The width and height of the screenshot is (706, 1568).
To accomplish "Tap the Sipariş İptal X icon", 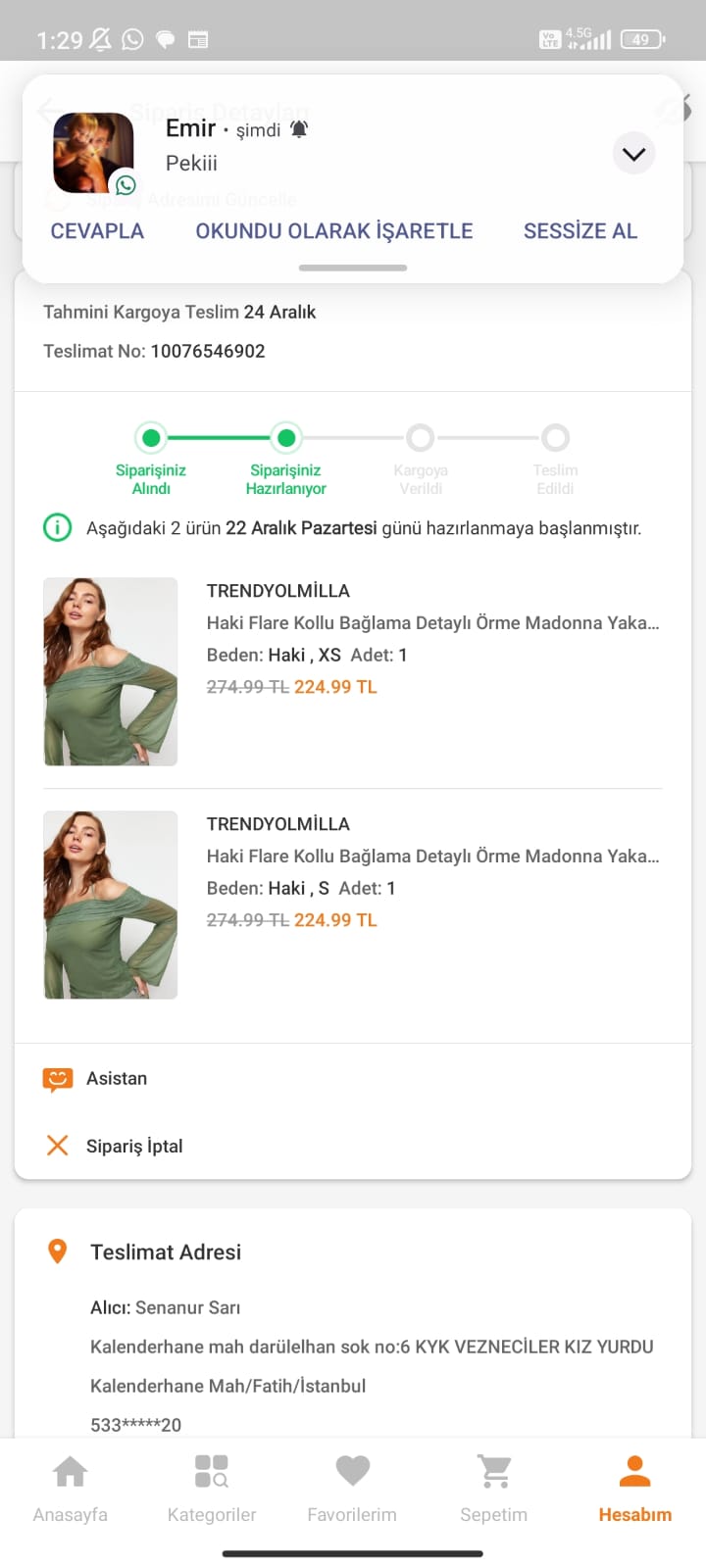I will tap(58, 1145).
